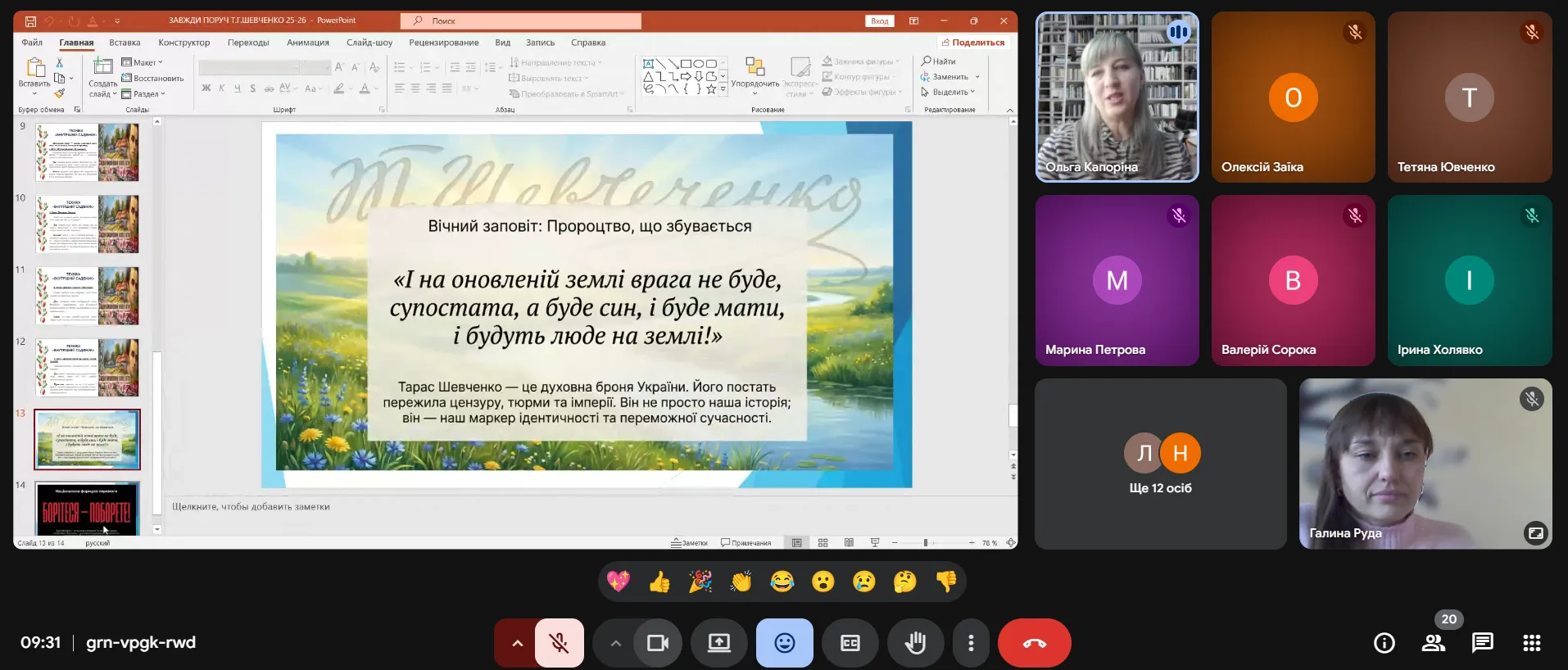1568x670 pixels.
Task: Select slide 14 thumbnail
Action: coord(87,509)
